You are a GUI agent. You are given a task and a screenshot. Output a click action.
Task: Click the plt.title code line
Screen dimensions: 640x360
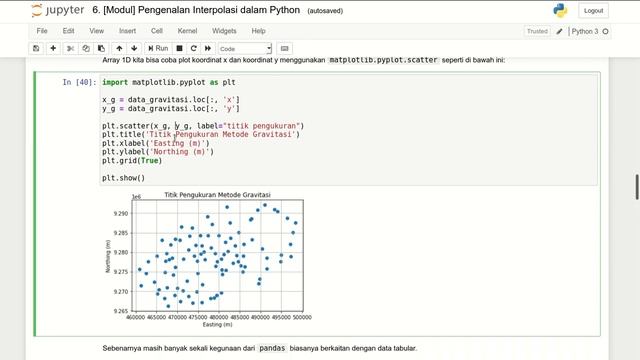[x=201, y=134]
